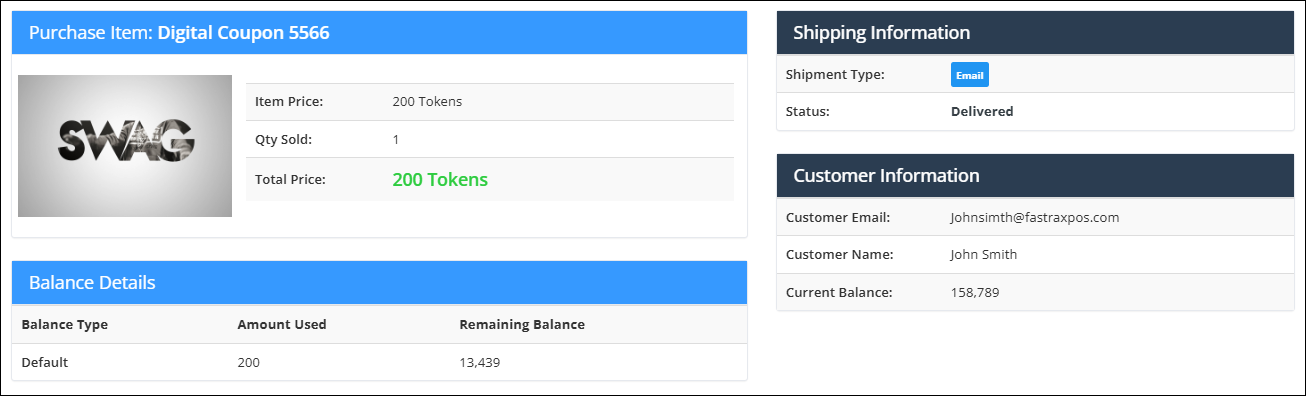The height and width of the screenshot is (396, 1306).
Task: Click the Balance Type column header
Action: pyautogui.click(x=64, y=325)
